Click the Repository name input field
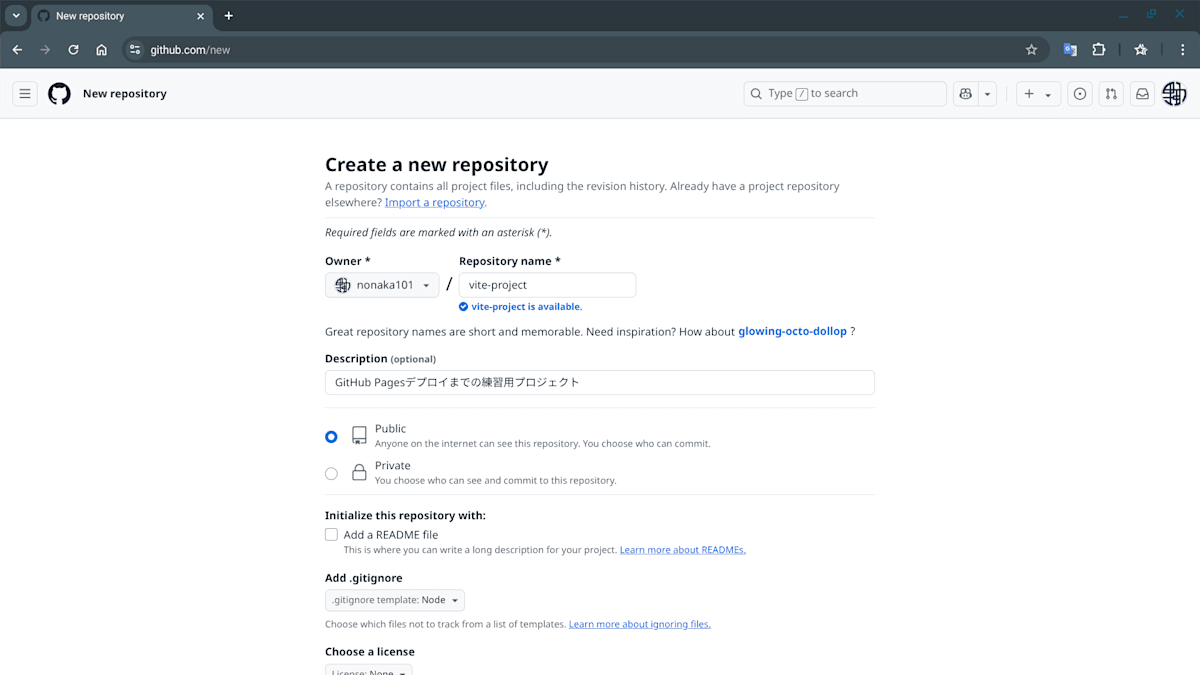Screen dimensions: 1200x675 (547, 285)
